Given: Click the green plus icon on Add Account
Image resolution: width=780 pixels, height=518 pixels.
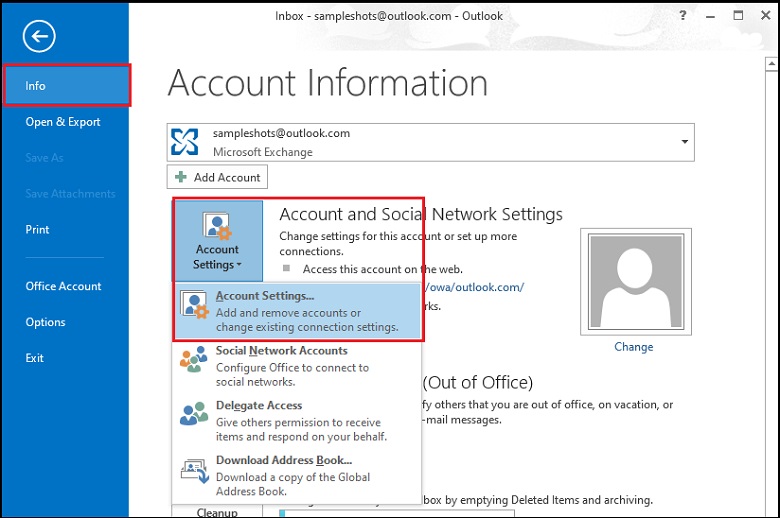Looking at the screenshot, I should pos(181,177).
